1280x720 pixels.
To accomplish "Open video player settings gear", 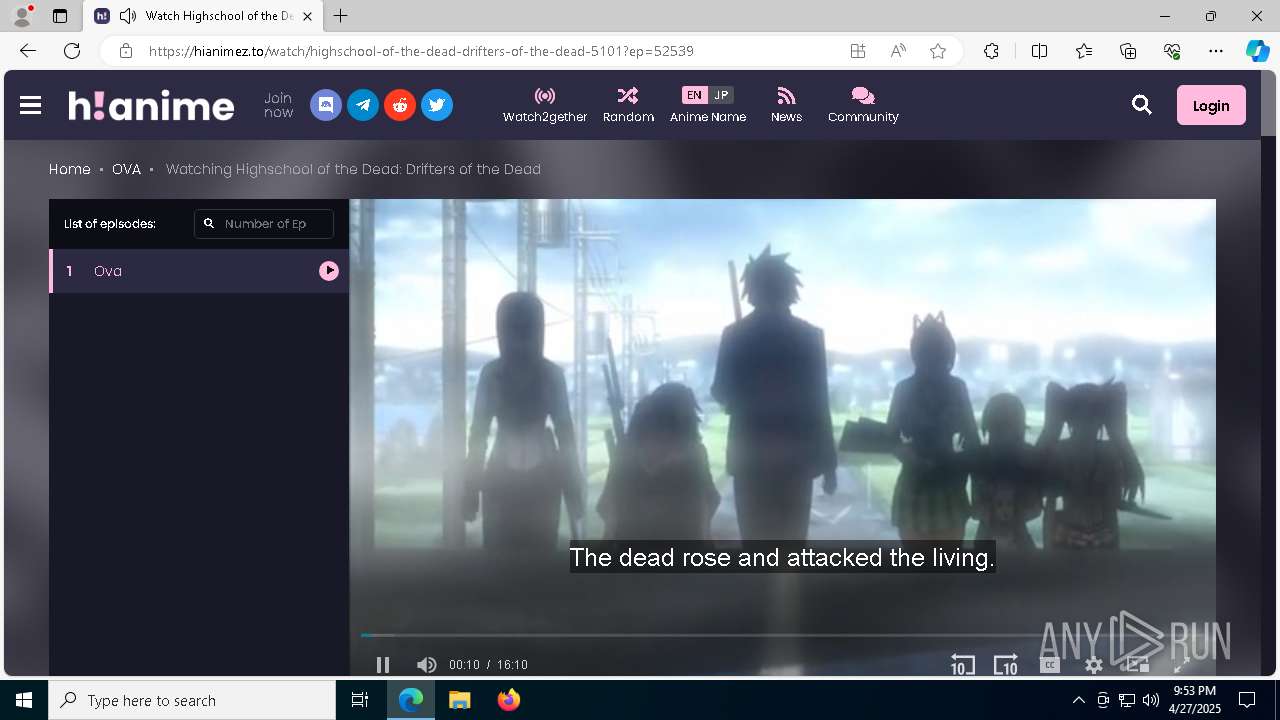I will pos(1094,665).
